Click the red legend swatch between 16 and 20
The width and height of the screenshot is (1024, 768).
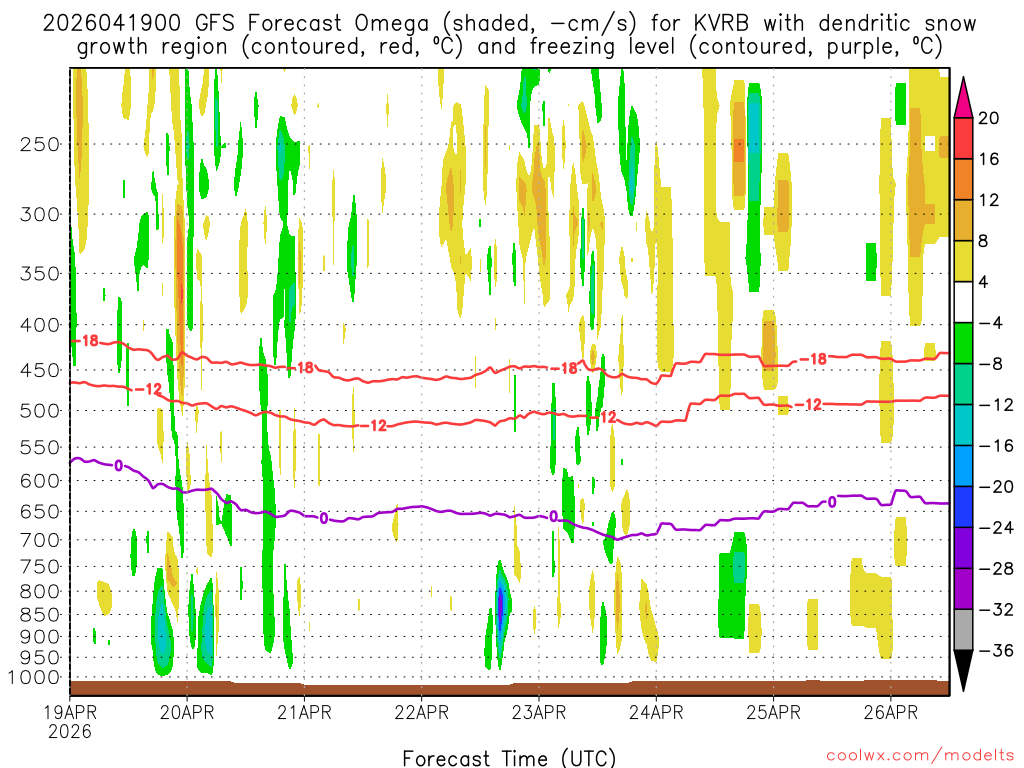click(963, 138)
